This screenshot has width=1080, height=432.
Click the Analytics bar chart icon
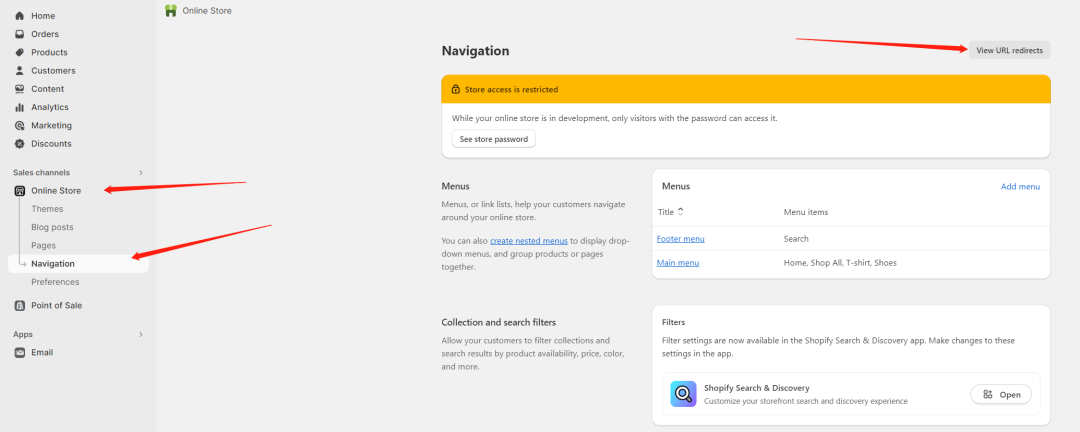[19, 107]
